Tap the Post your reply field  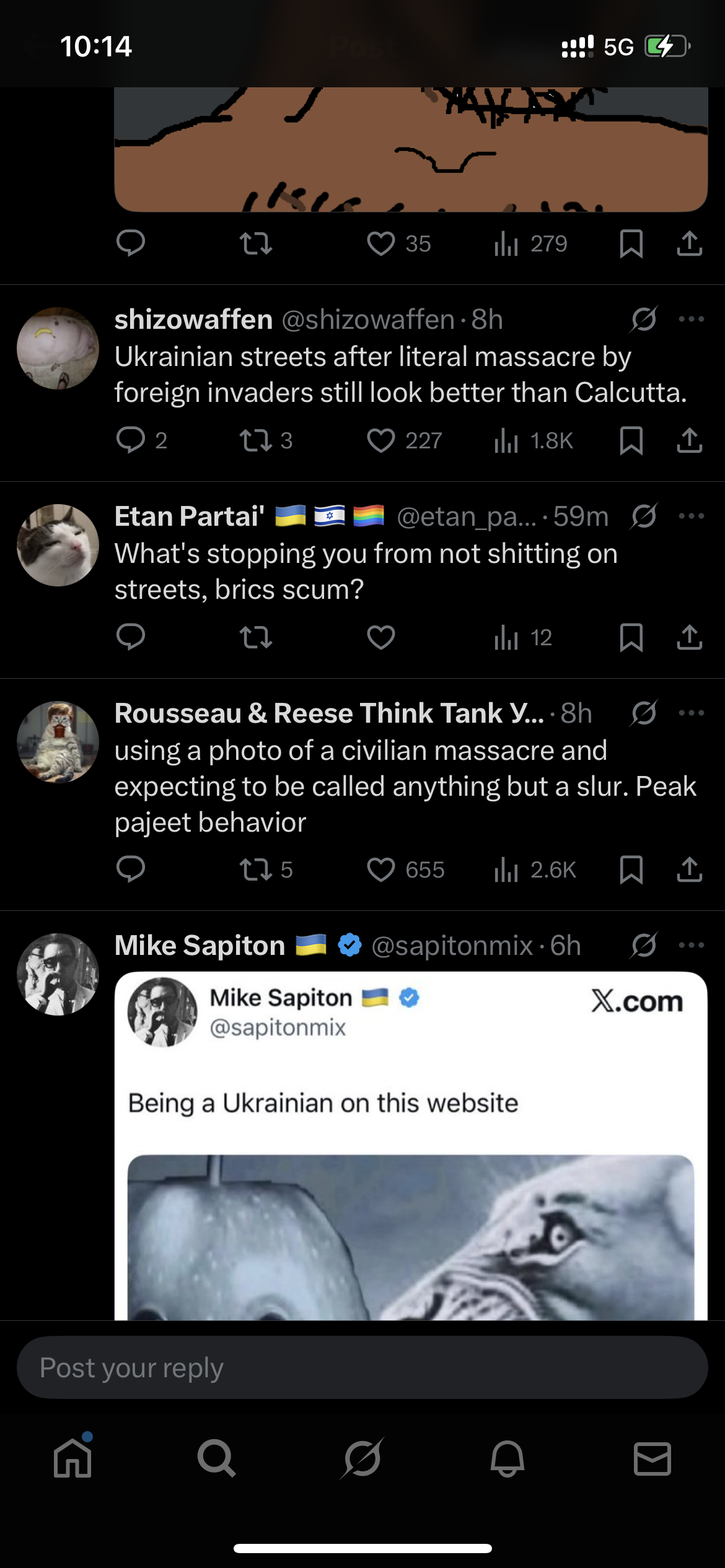tap(362, 1367)
